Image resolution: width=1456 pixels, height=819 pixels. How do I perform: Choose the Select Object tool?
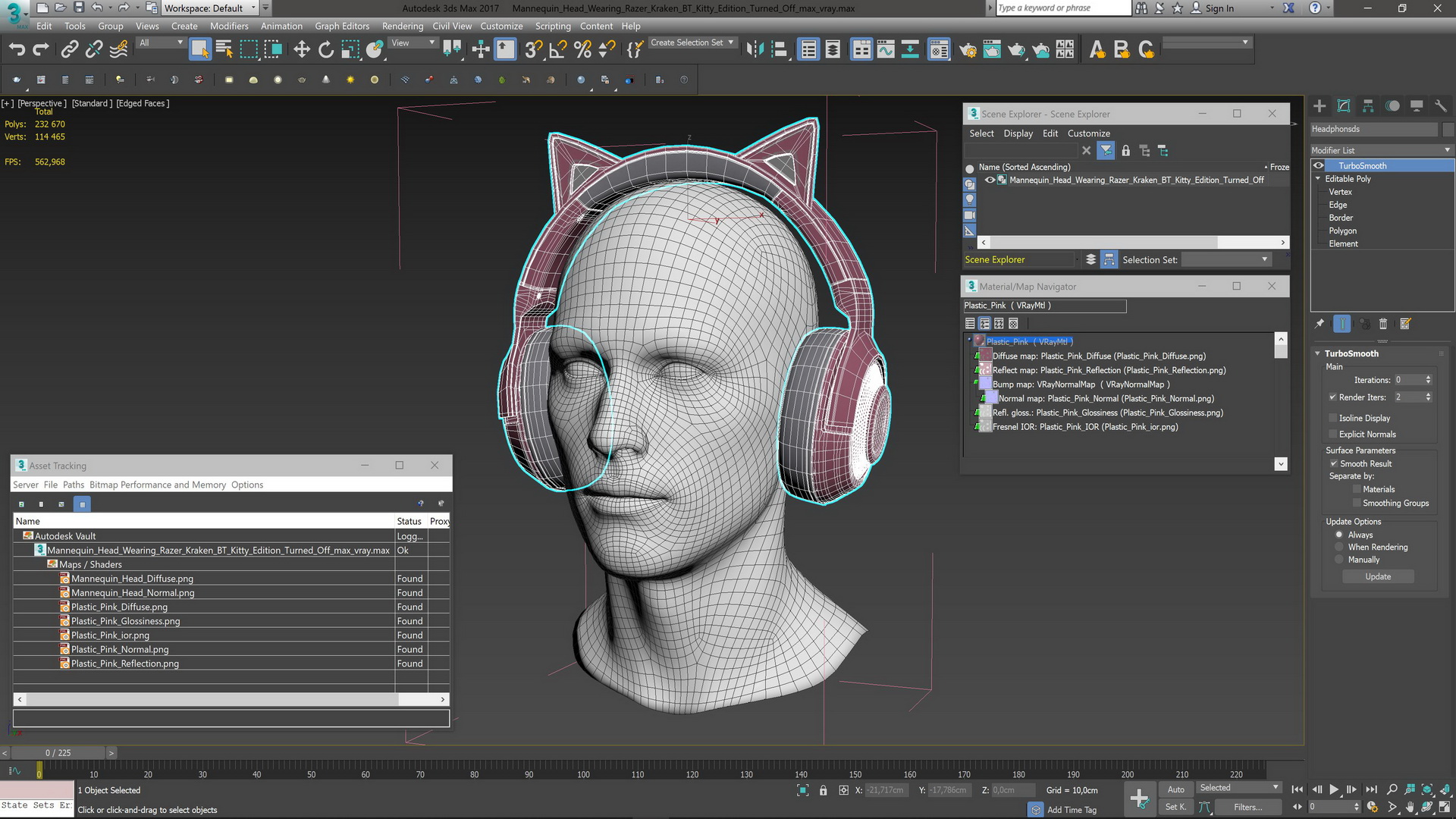point(199,50)
